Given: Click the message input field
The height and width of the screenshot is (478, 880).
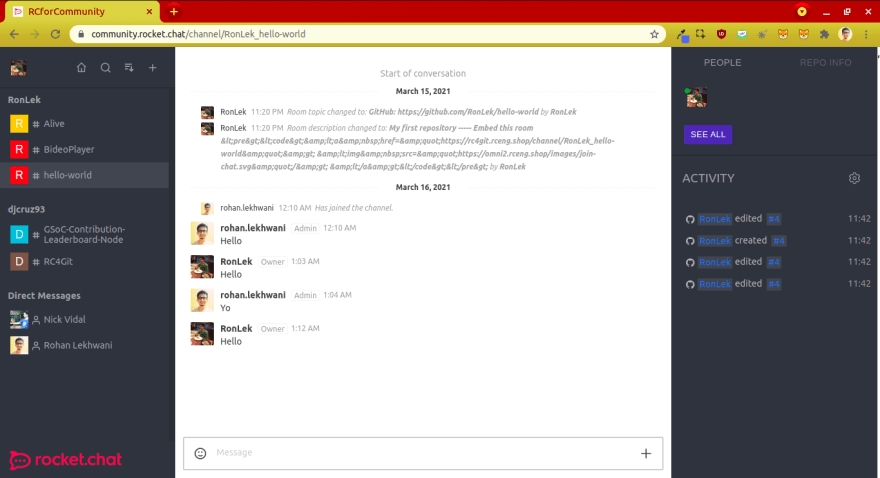Looking at the screenshot, I should click(x=424, y=453).
